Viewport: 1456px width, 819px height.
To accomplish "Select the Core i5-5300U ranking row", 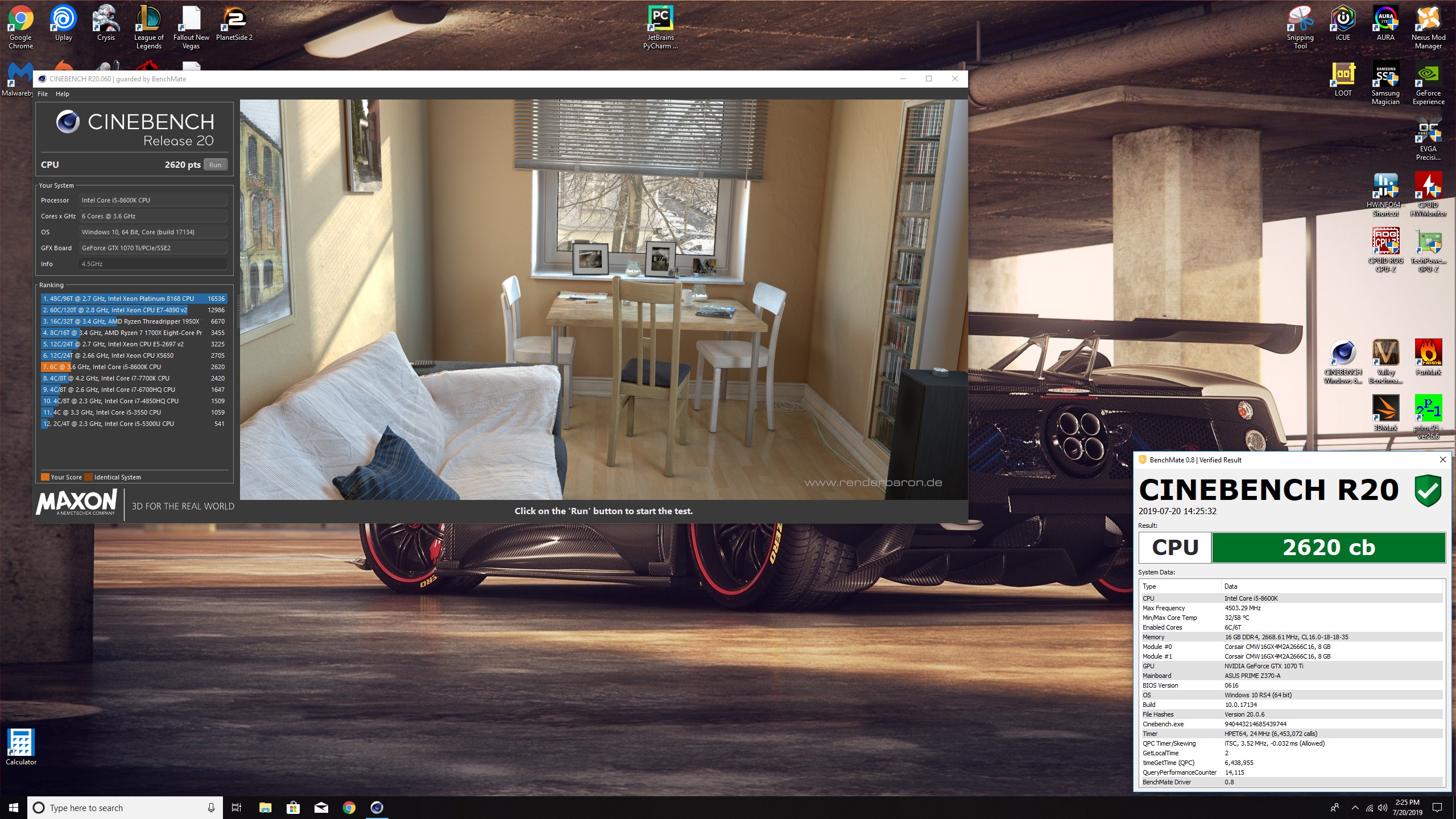I will (134, 424).
